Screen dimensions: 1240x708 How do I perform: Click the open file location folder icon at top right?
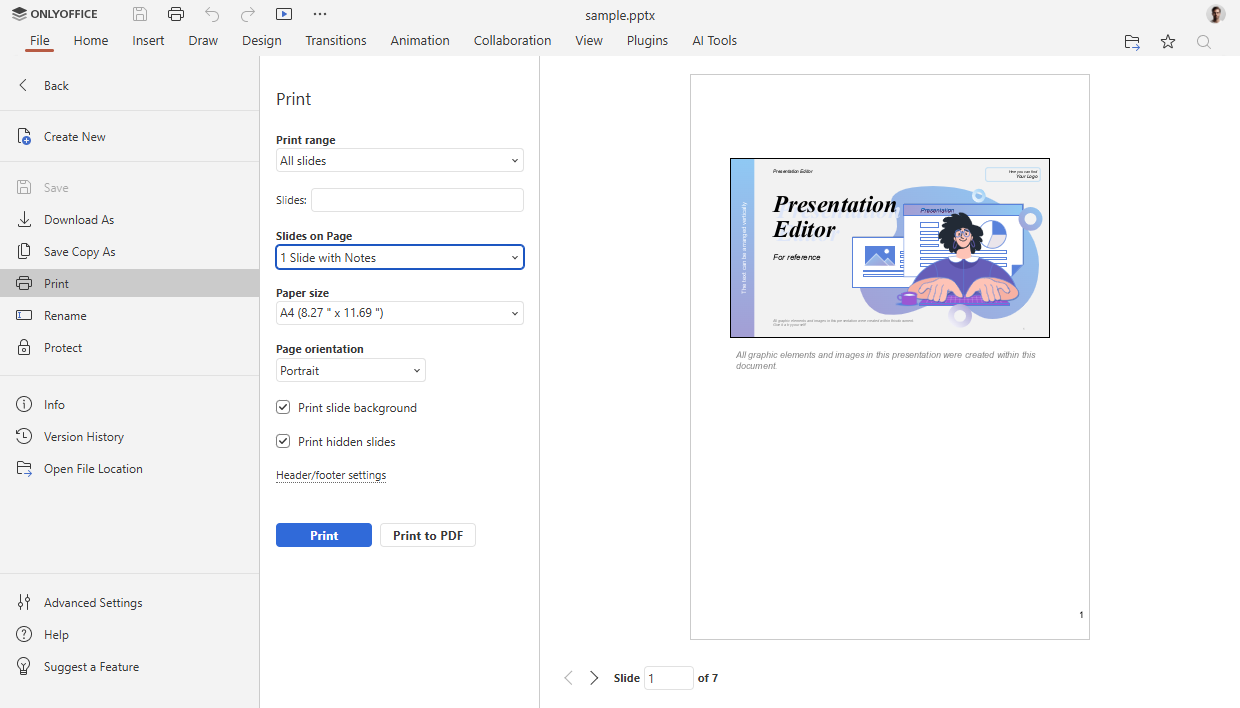1132,42
